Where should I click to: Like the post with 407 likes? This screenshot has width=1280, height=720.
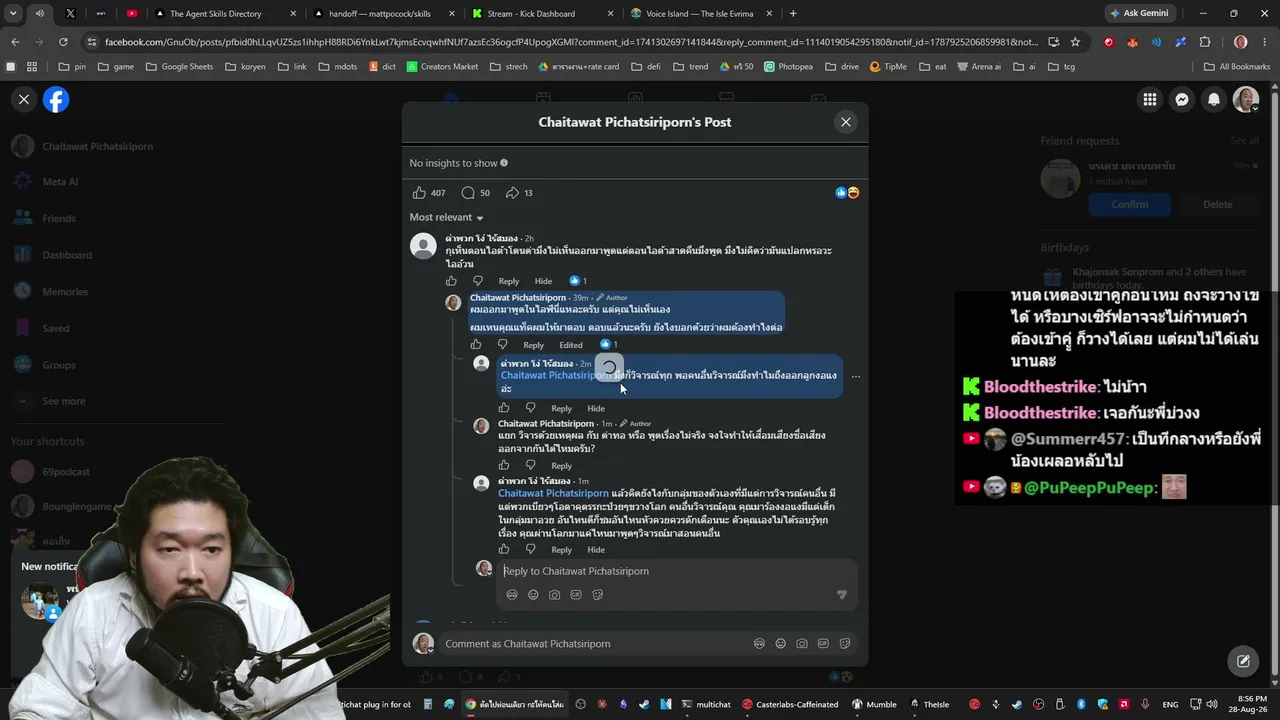click(x=419, y=193)
